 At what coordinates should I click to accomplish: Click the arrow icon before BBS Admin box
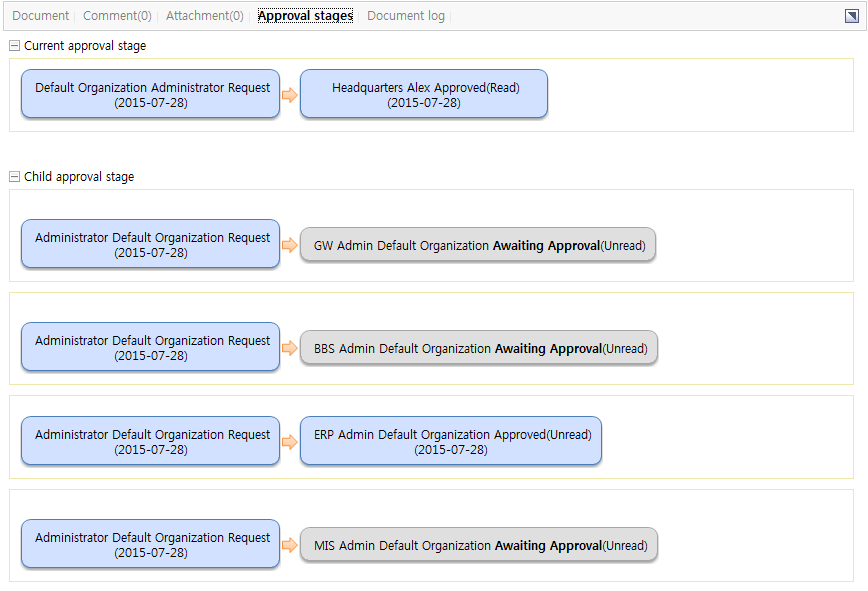[290, 348]
